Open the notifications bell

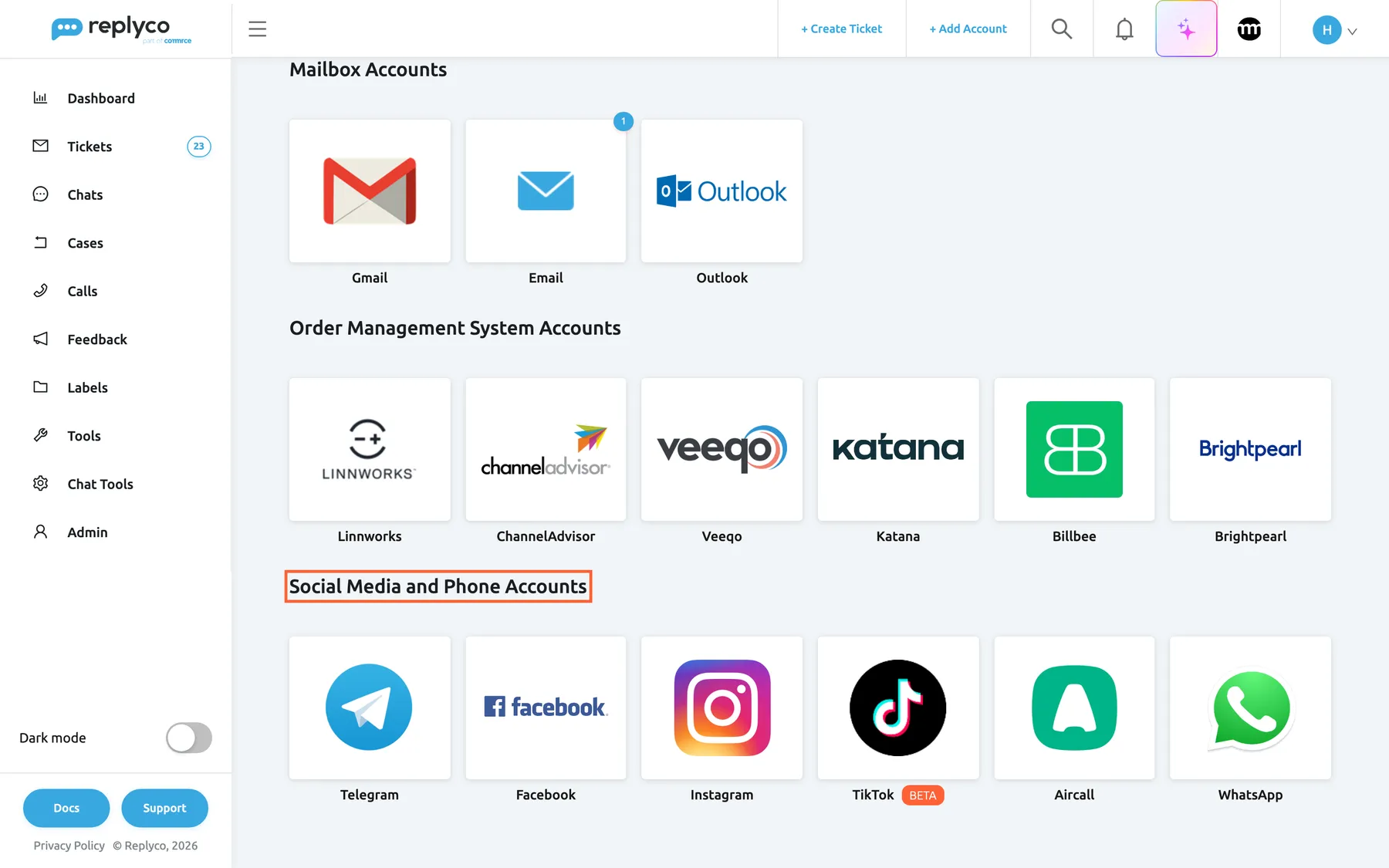click(1124, 29)
